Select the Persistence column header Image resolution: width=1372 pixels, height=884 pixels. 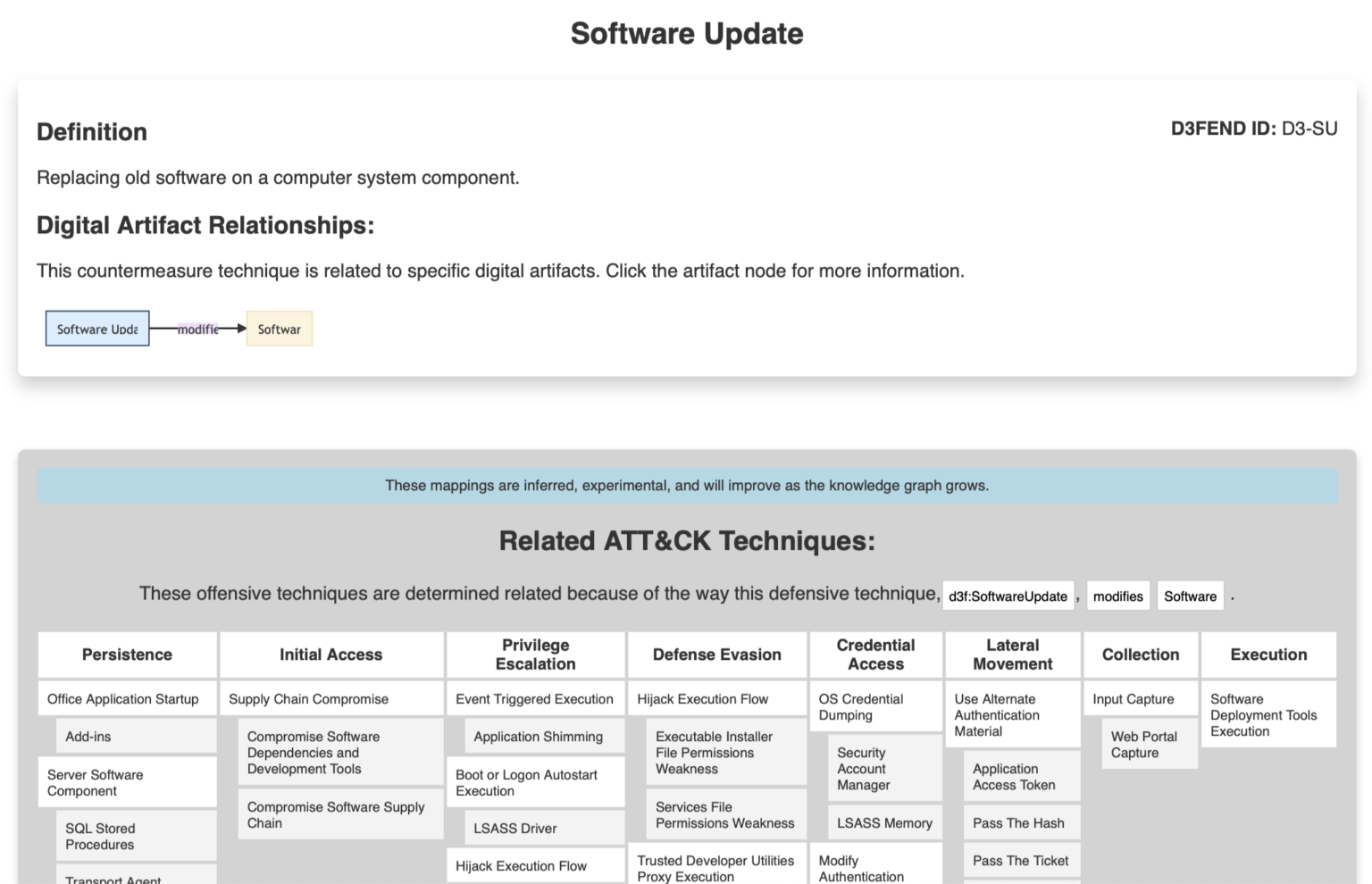[x=127, y=655]
